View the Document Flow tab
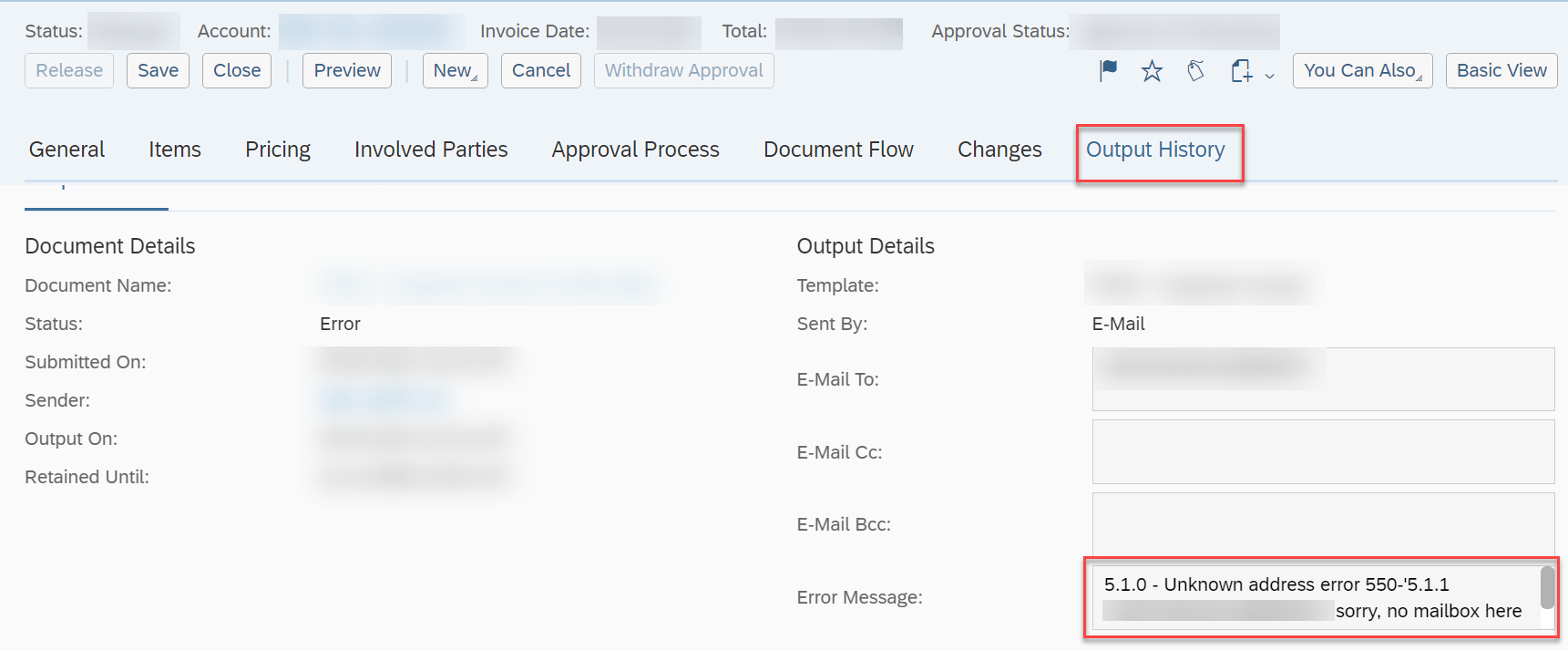This screenshot has width=1568, height=651. coord(838,150)
